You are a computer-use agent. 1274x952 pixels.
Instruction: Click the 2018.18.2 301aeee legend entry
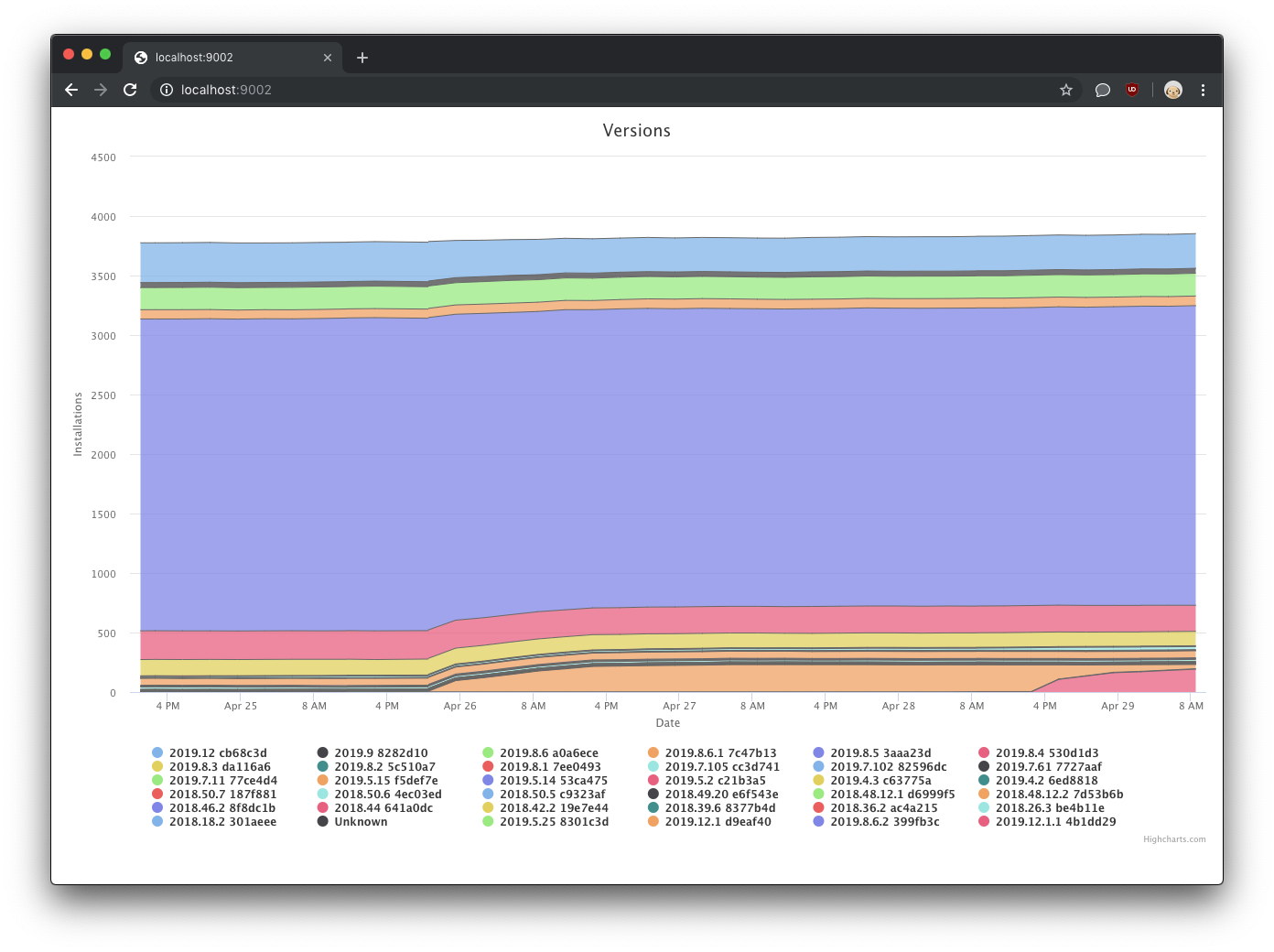pyautogui.click(x=214, y=822)
